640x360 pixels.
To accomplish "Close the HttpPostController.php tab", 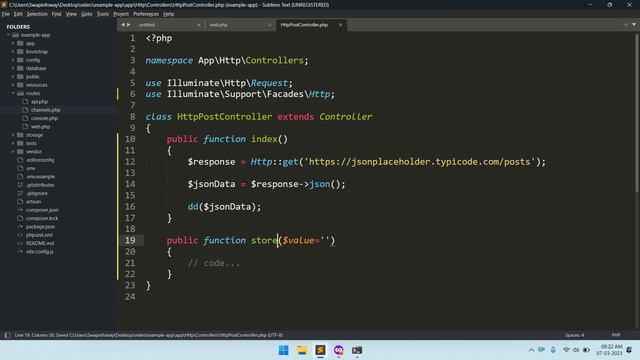I will pyautogui.click(x=340, y=25).
